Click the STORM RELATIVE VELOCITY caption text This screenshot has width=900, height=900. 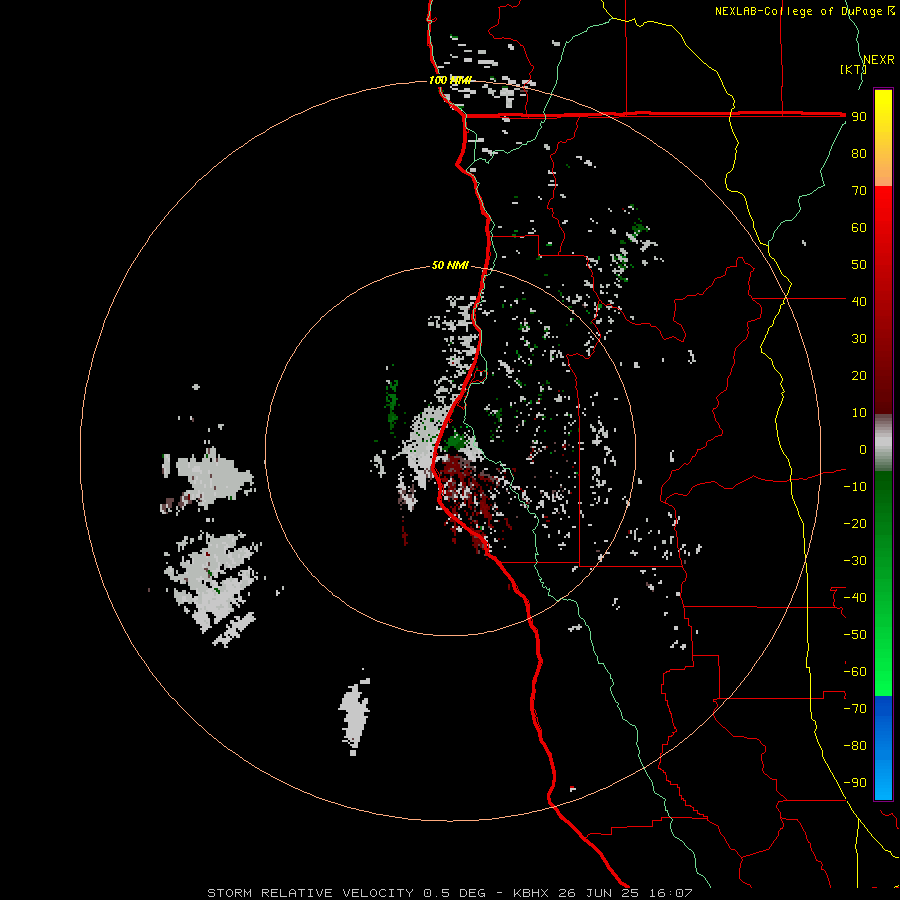(311, 893)
